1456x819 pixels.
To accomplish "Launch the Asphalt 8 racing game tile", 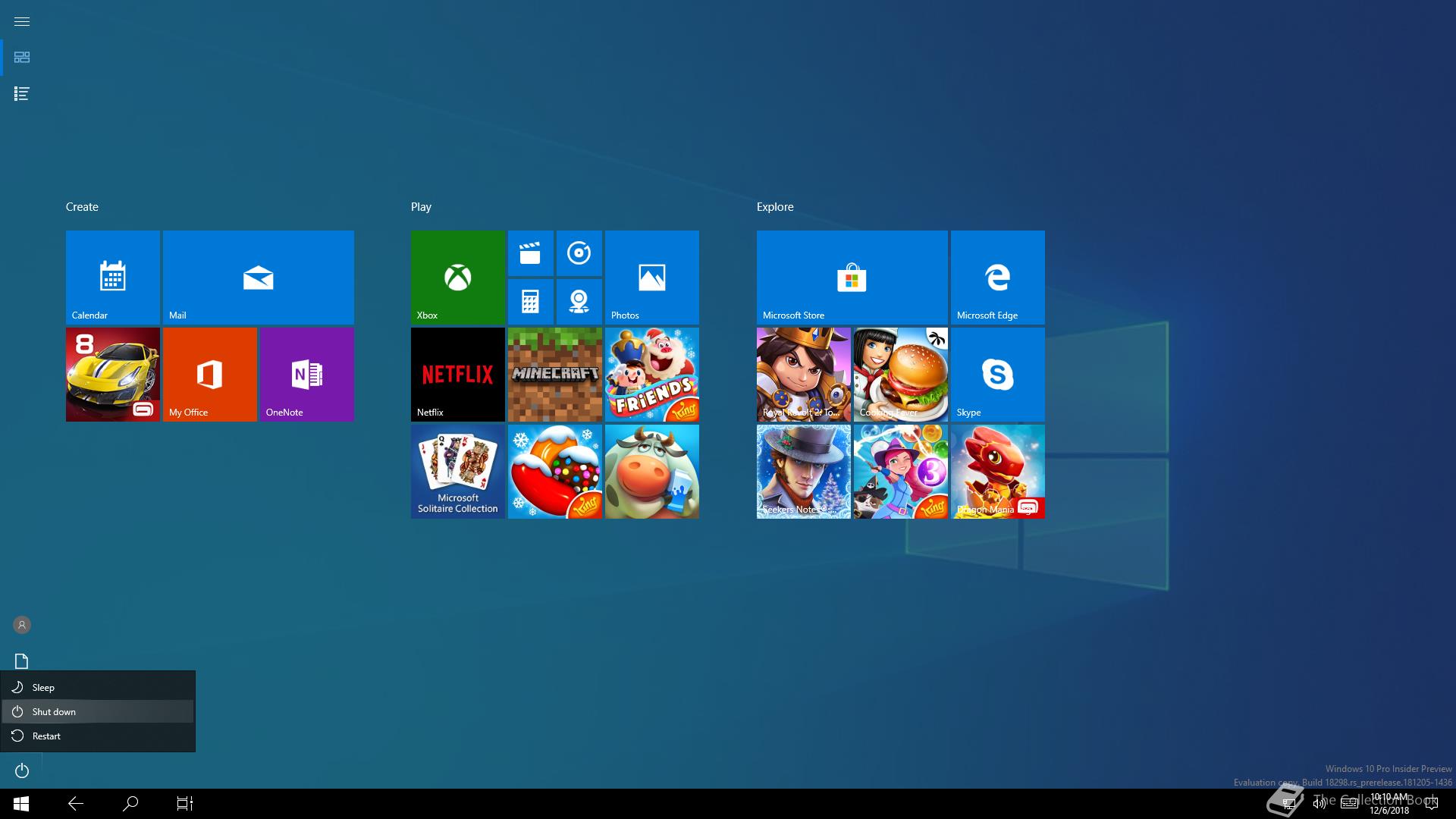I will (112, 375).
